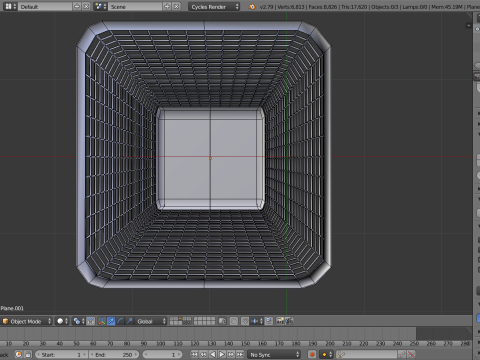This screenshot has width=480, height=360.
Task: Expand the region plus icon at viewport corner
Action: click(x=468, y=25)
